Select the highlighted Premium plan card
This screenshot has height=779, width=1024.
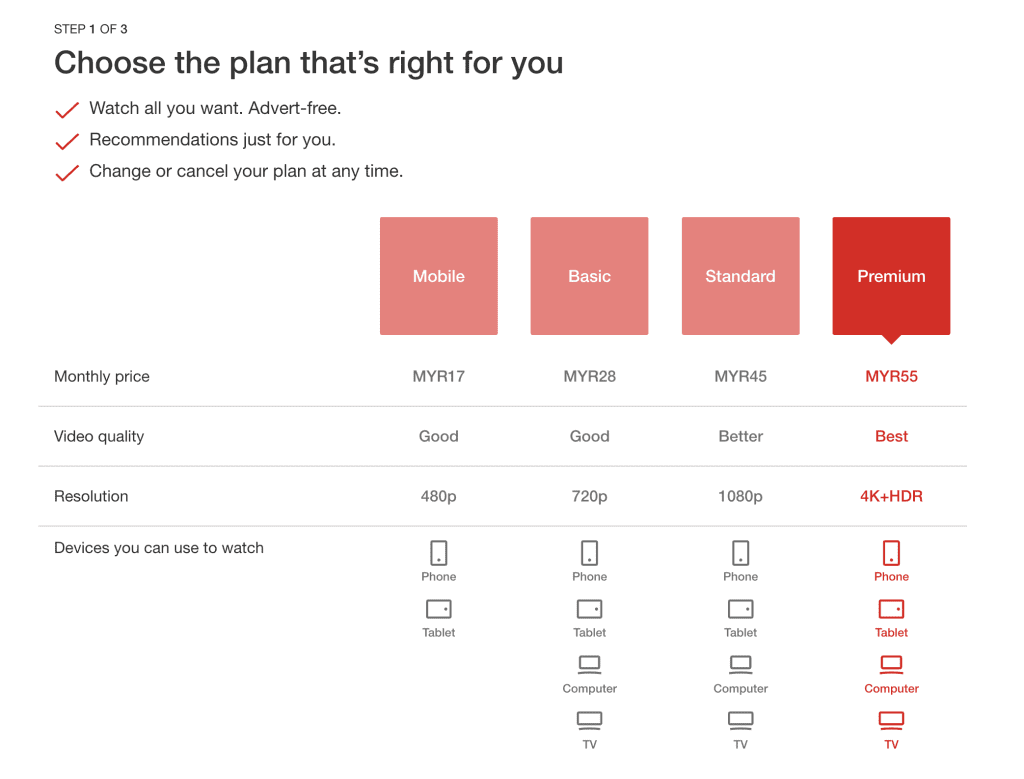click(890, 276)
